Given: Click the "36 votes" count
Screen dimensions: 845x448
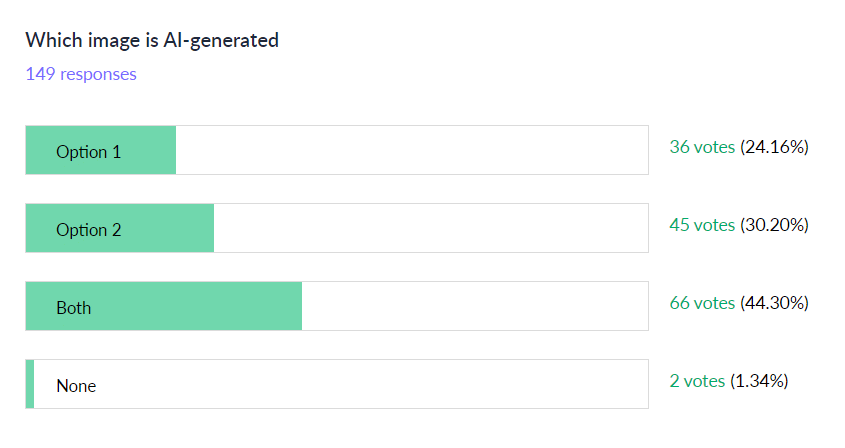Looking at the screenshot, I should [702, 147].
